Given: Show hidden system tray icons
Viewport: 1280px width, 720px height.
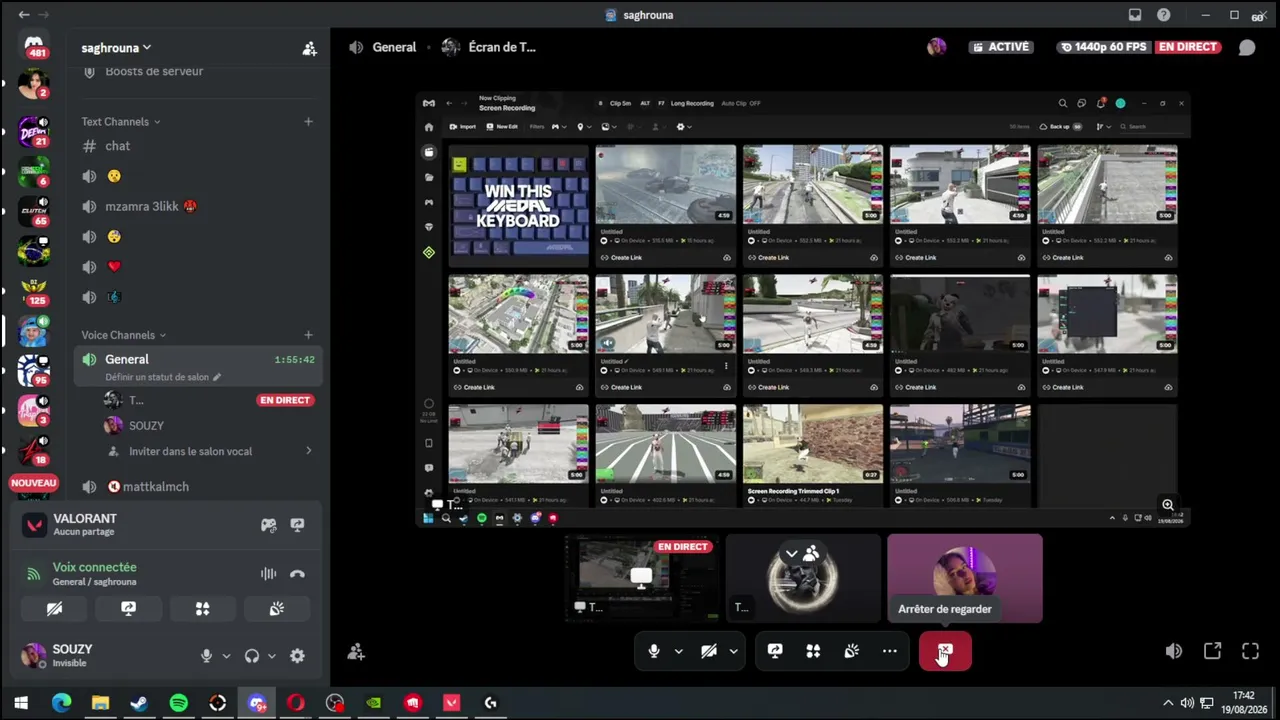Looking at the screenshot, I should 1167,703.
